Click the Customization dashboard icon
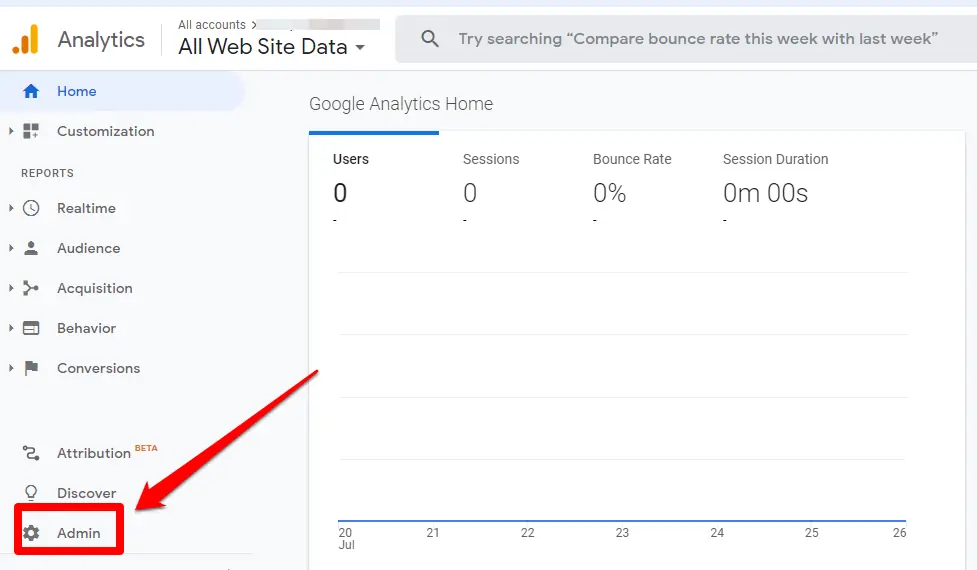The image size is (977, 570). pos(31,131)
